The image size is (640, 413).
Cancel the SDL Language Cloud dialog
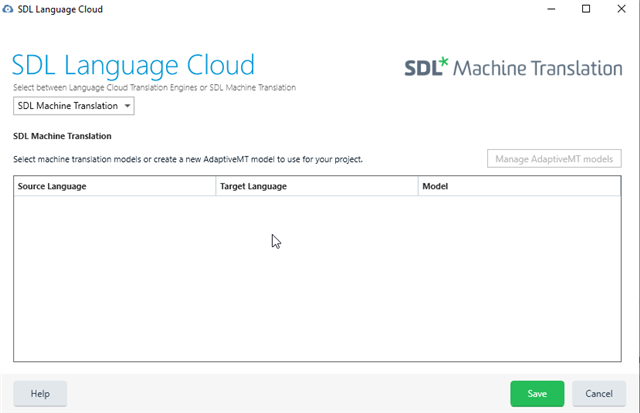[599, 394]
